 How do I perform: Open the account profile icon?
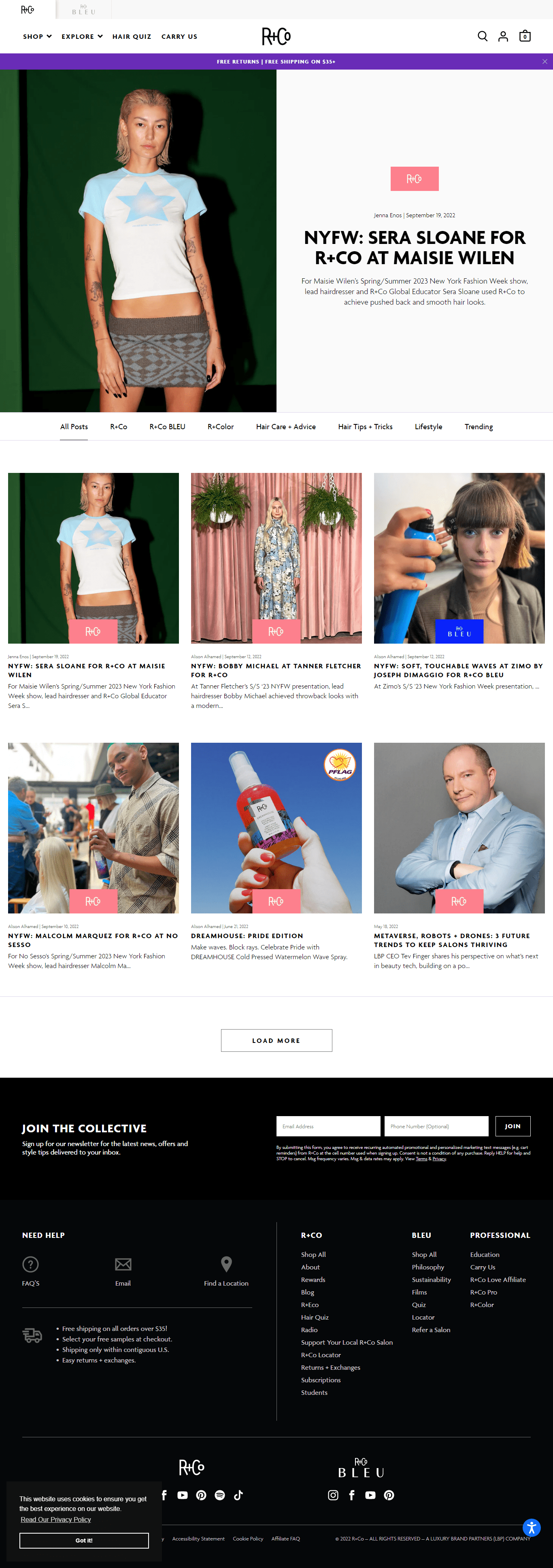point(503,36)
